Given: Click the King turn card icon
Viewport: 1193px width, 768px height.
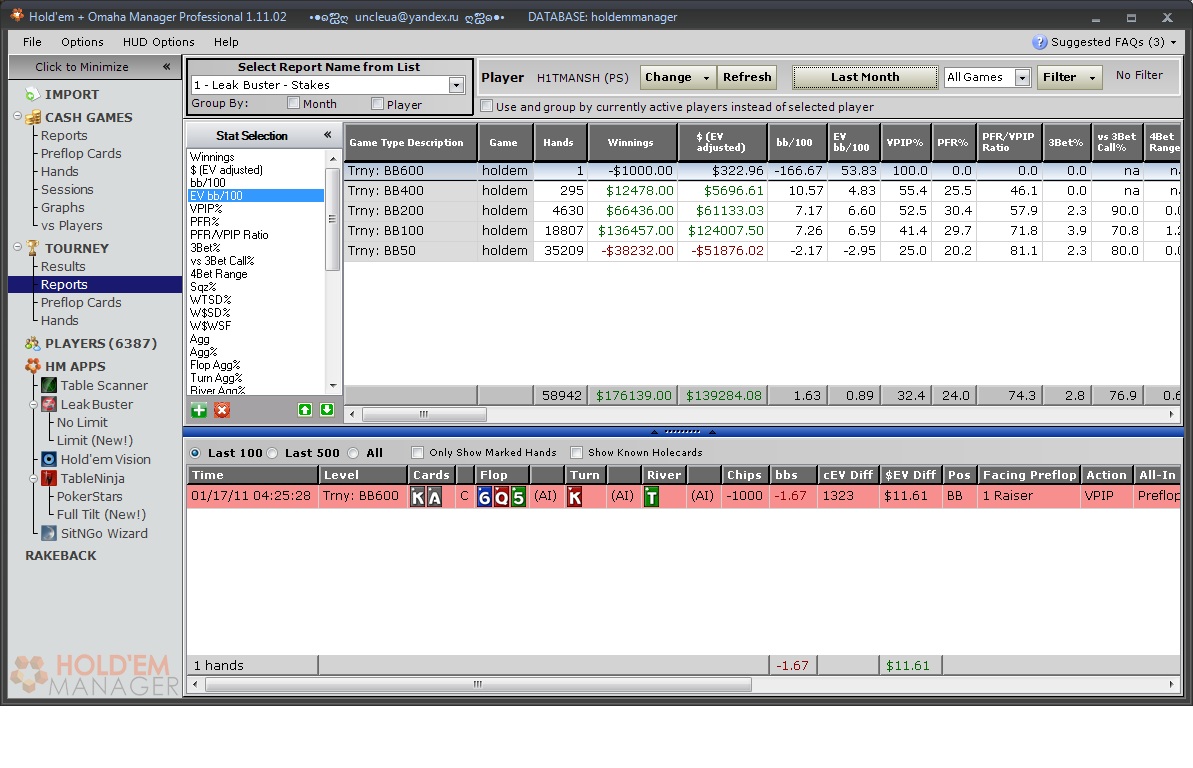Looking at the screenshot, I should pos(574,497).
